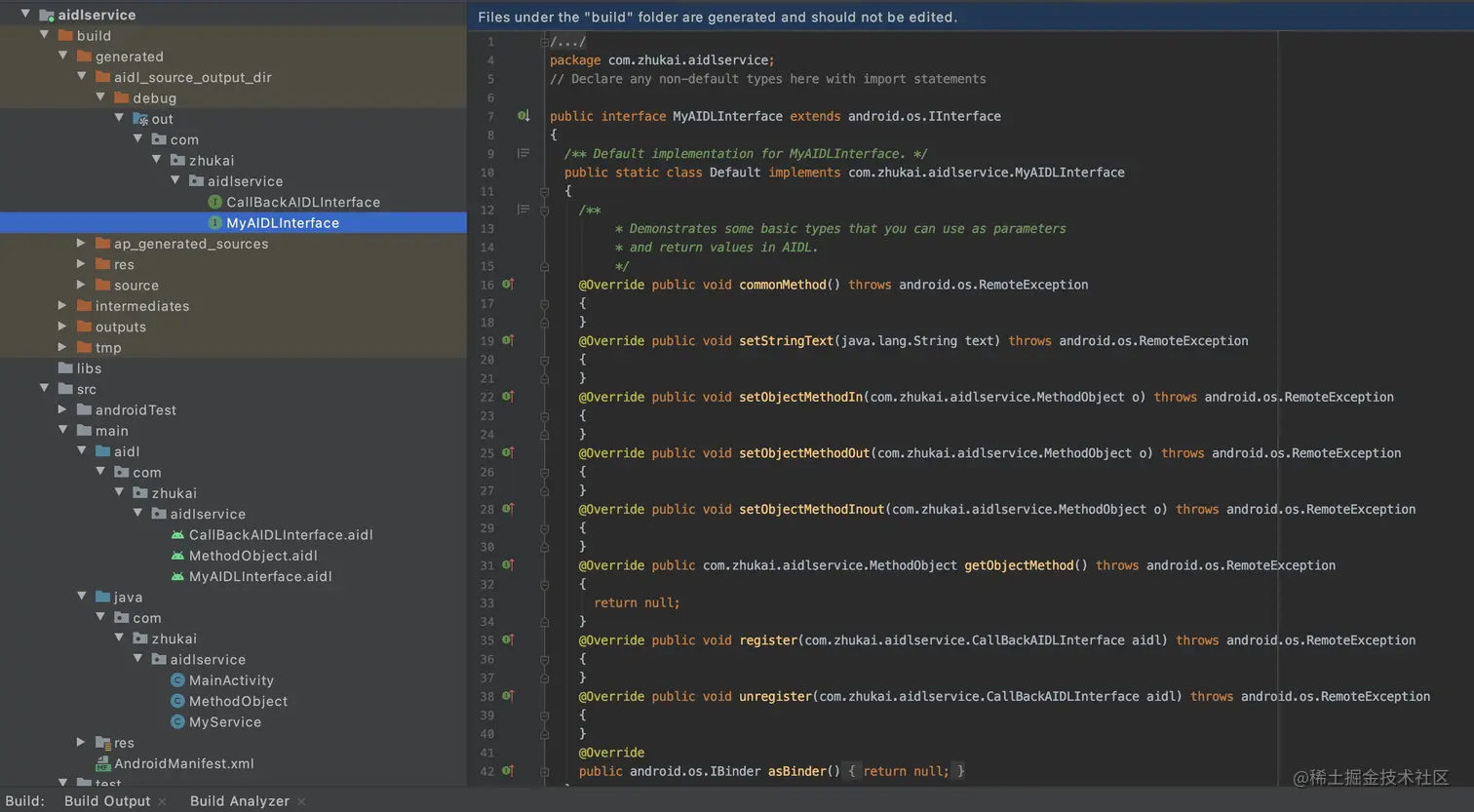The width and height of the screenshot is (1474, 812).
Task: Select the libs folder
Action: coord(89,367)
